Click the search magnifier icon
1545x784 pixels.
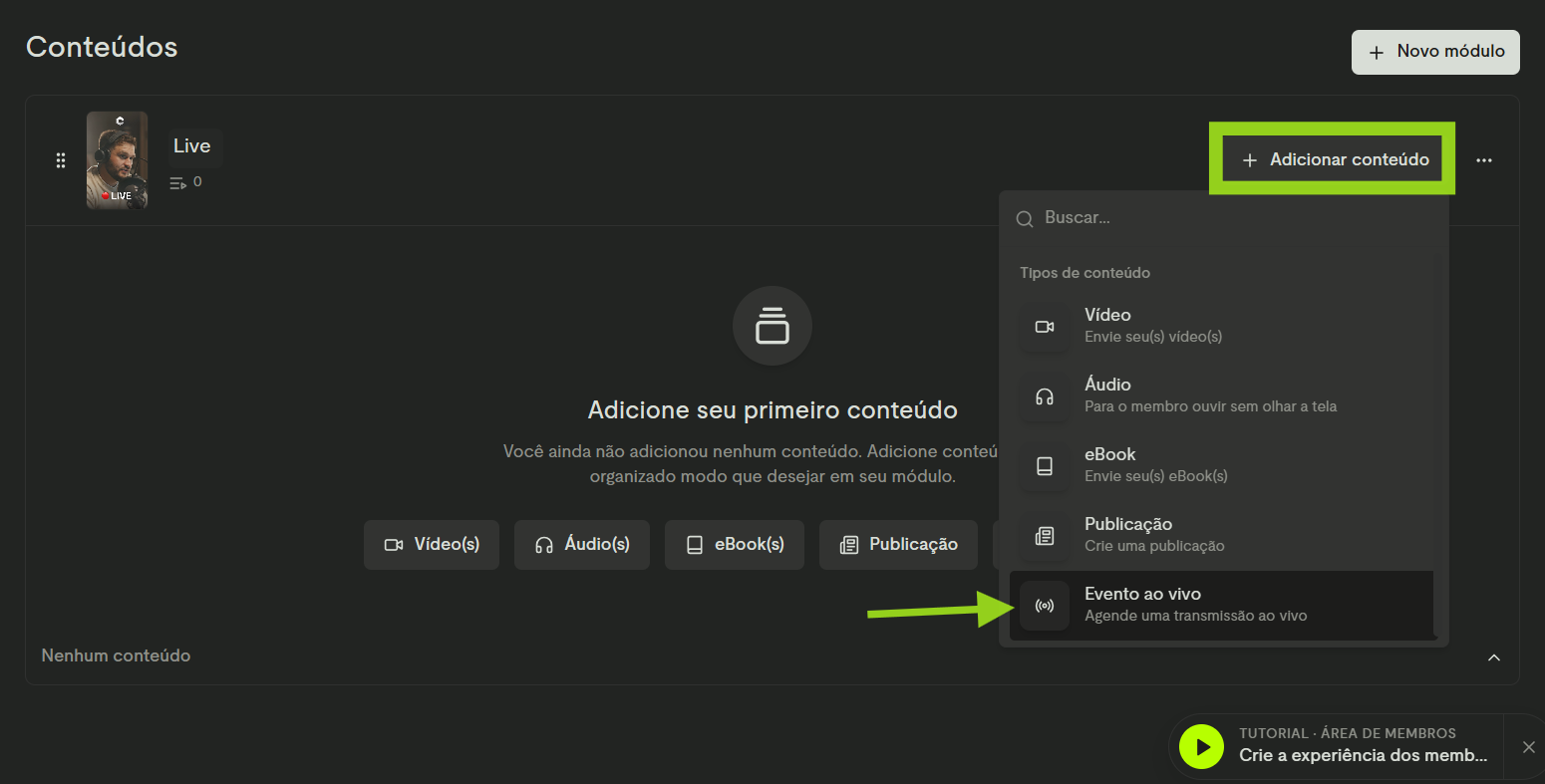coord(1024,219)
